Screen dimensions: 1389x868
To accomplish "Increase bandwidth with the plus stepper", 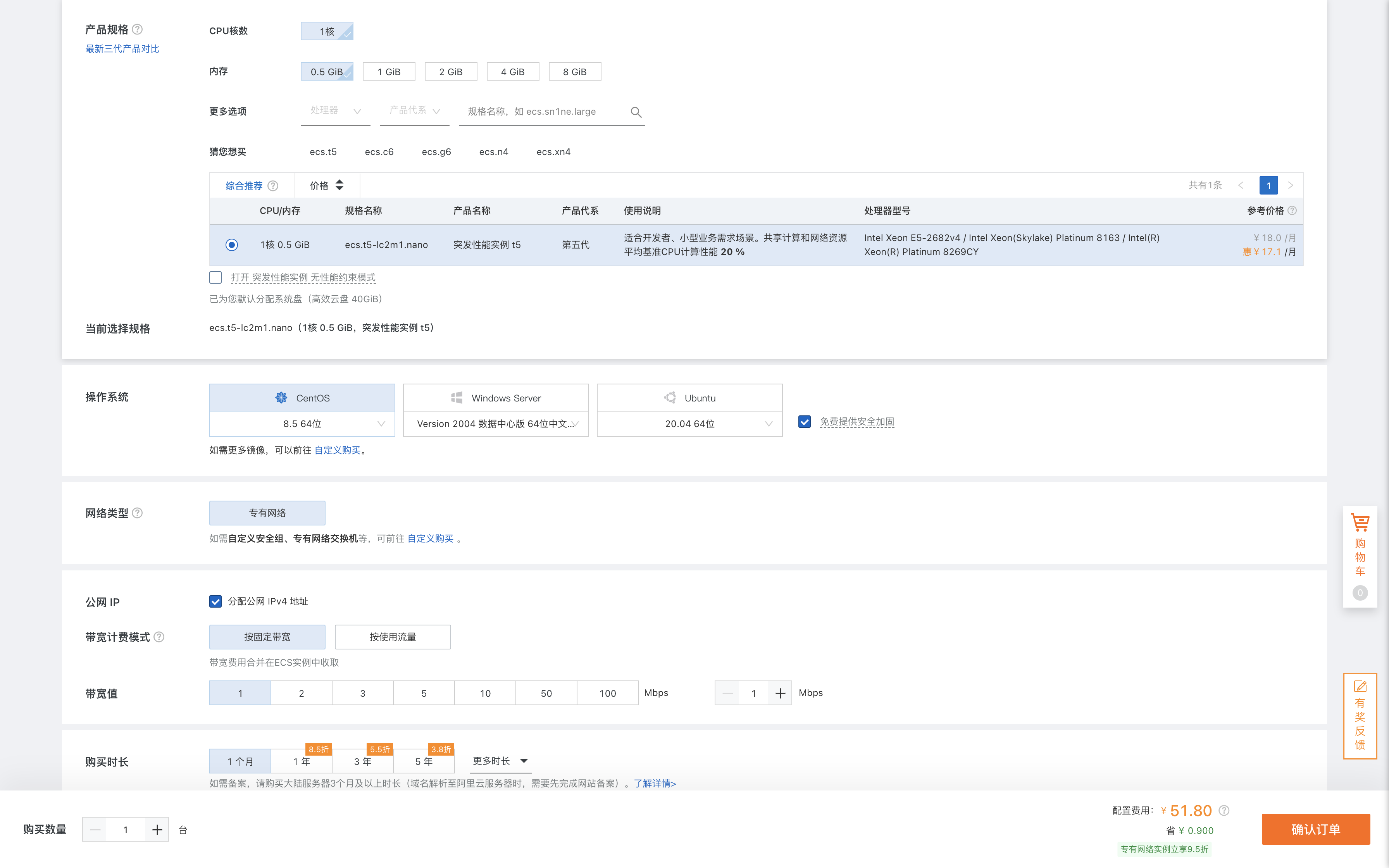I will 780,693.
